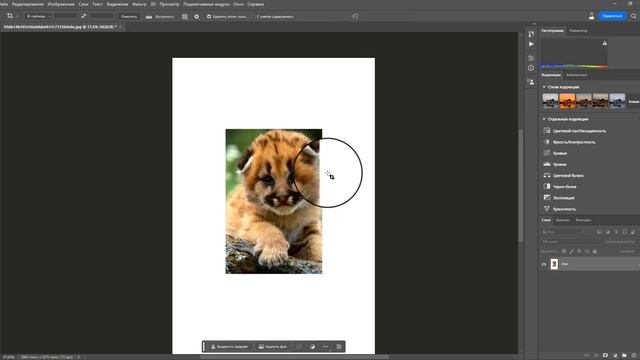Screen dimensions: 640x360
Task: Open the Редактирование menu
Action: [x=28, y=4]
